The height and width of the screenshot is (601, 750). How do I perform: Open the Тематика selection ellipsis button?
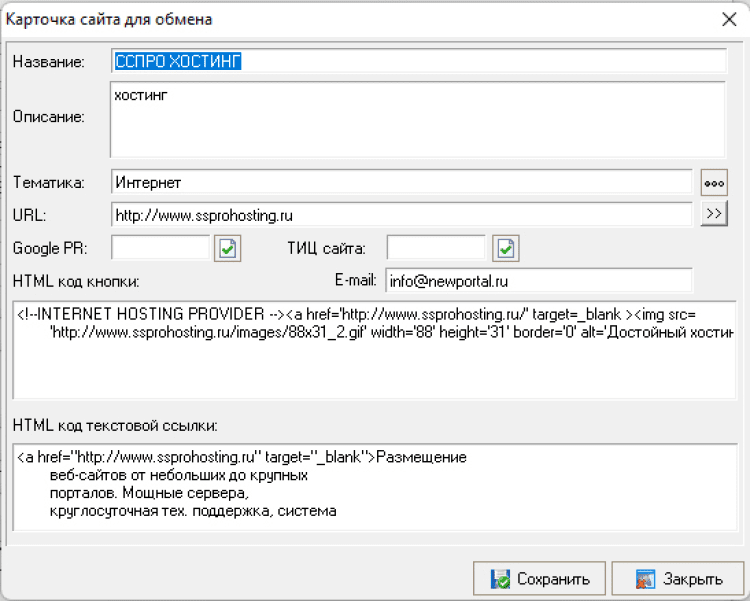(x=714, y=182)
